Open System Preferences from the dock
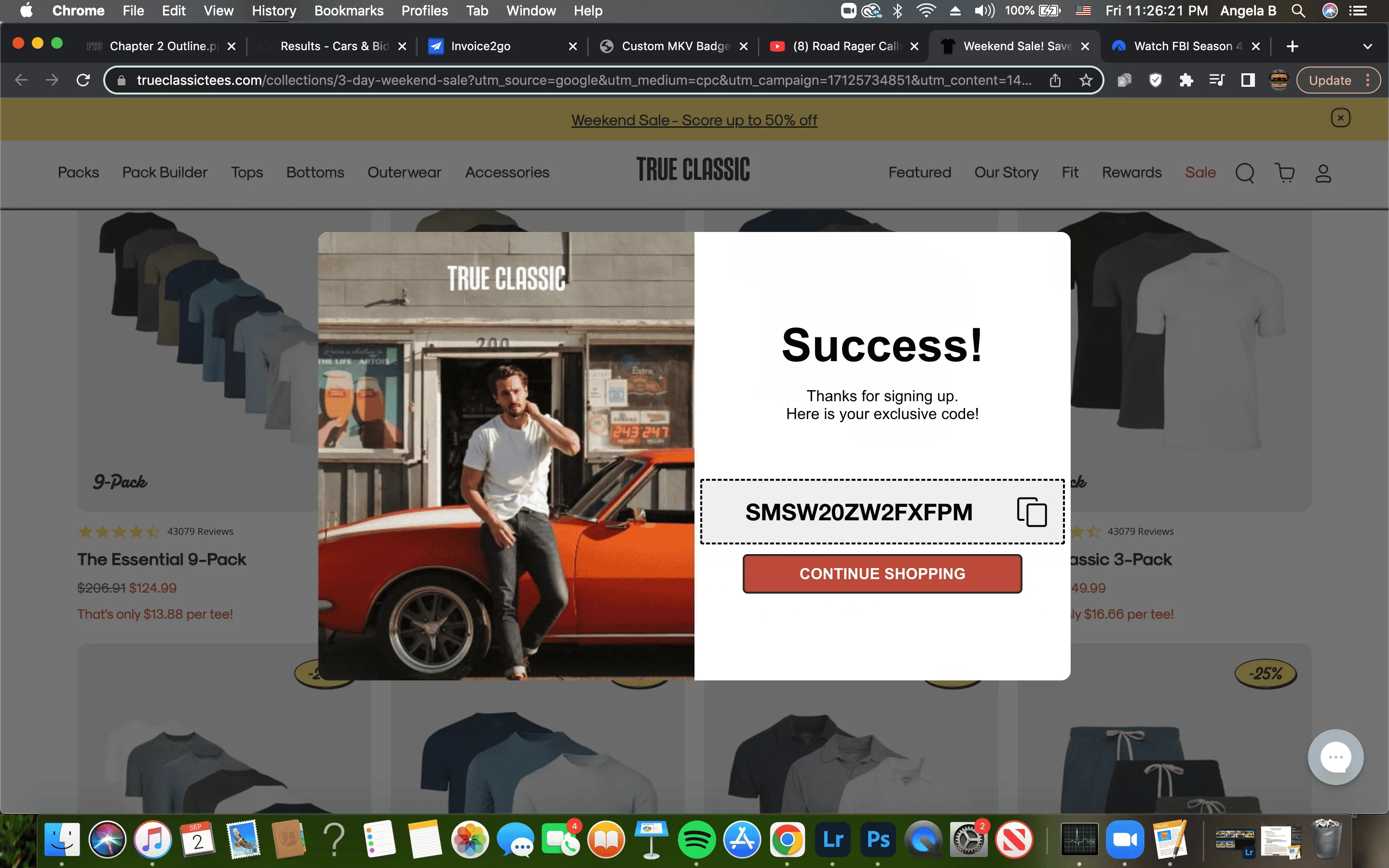This screenshot has height=868, width=1389. pyautogui.click(x=968, y=840)
